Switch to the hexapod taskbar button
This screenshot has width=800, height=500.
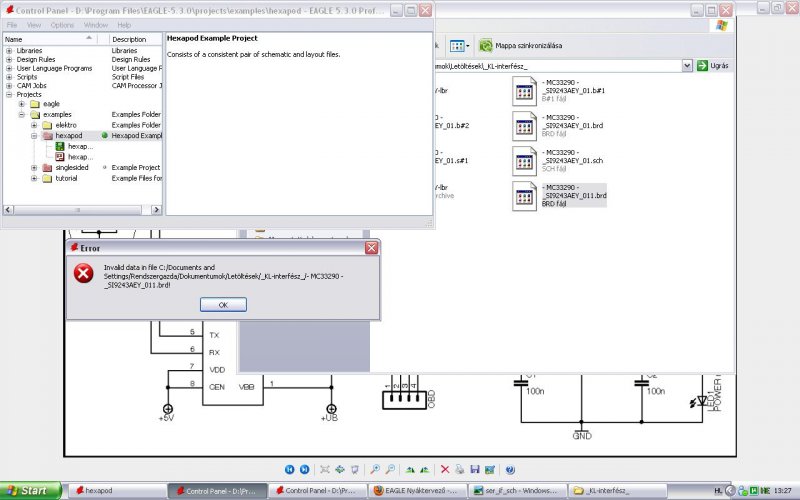(116, 490)
